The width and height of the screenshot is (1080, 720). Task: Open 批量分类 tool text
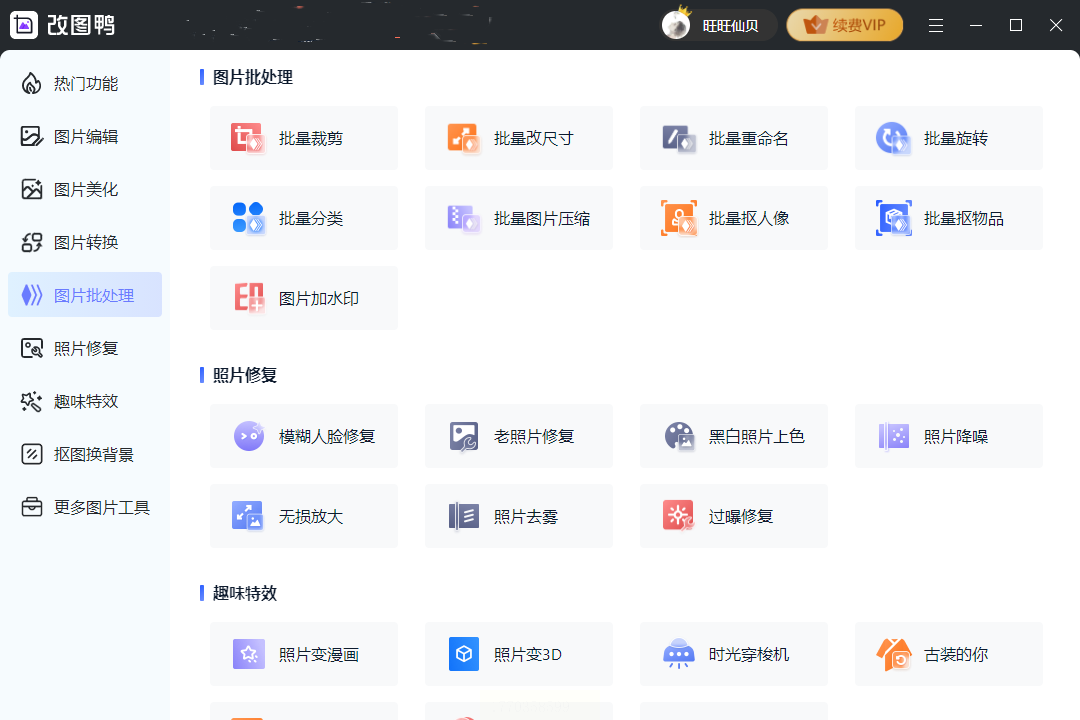311,218
